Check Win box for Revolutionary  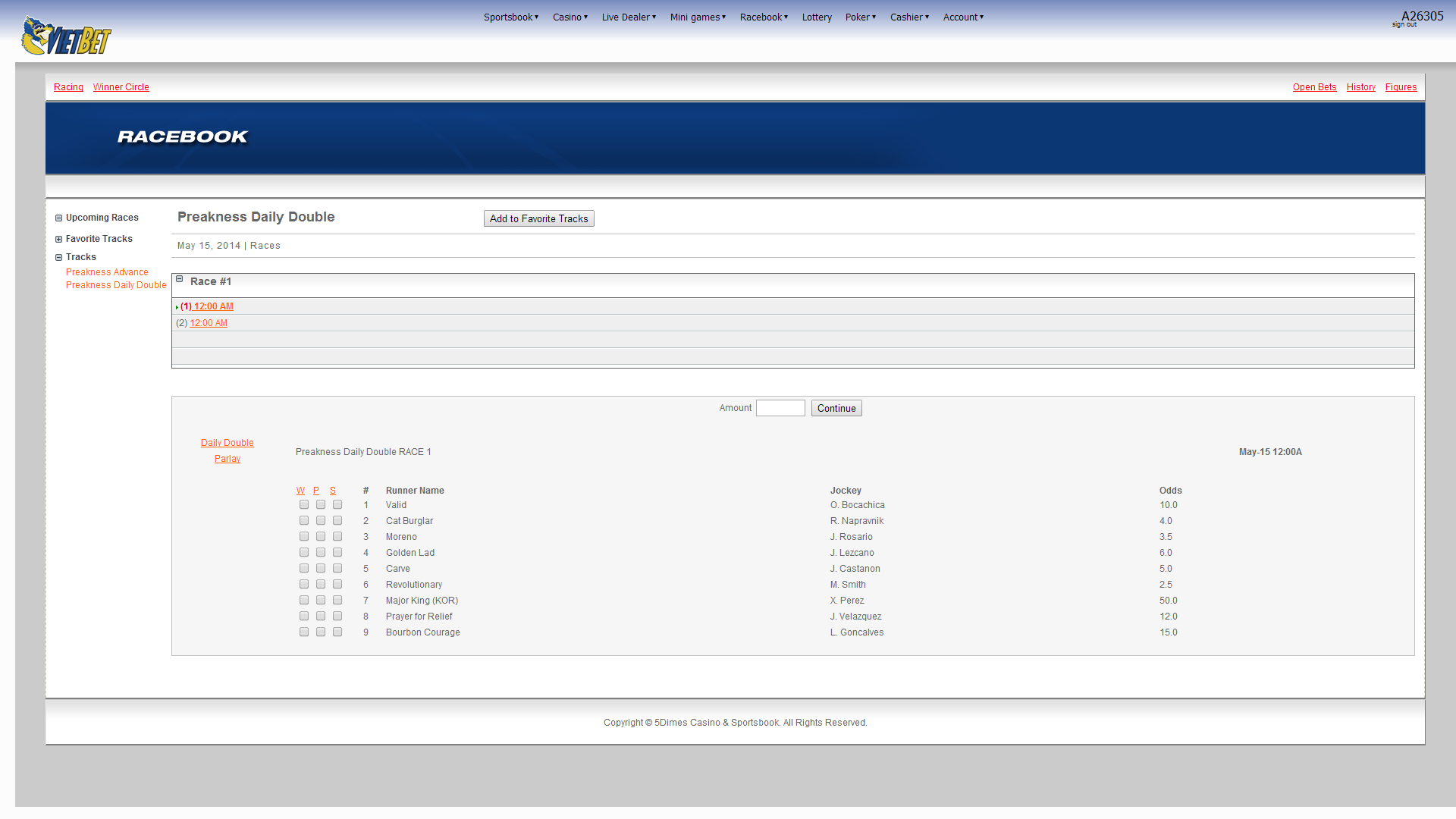point(304,584)
